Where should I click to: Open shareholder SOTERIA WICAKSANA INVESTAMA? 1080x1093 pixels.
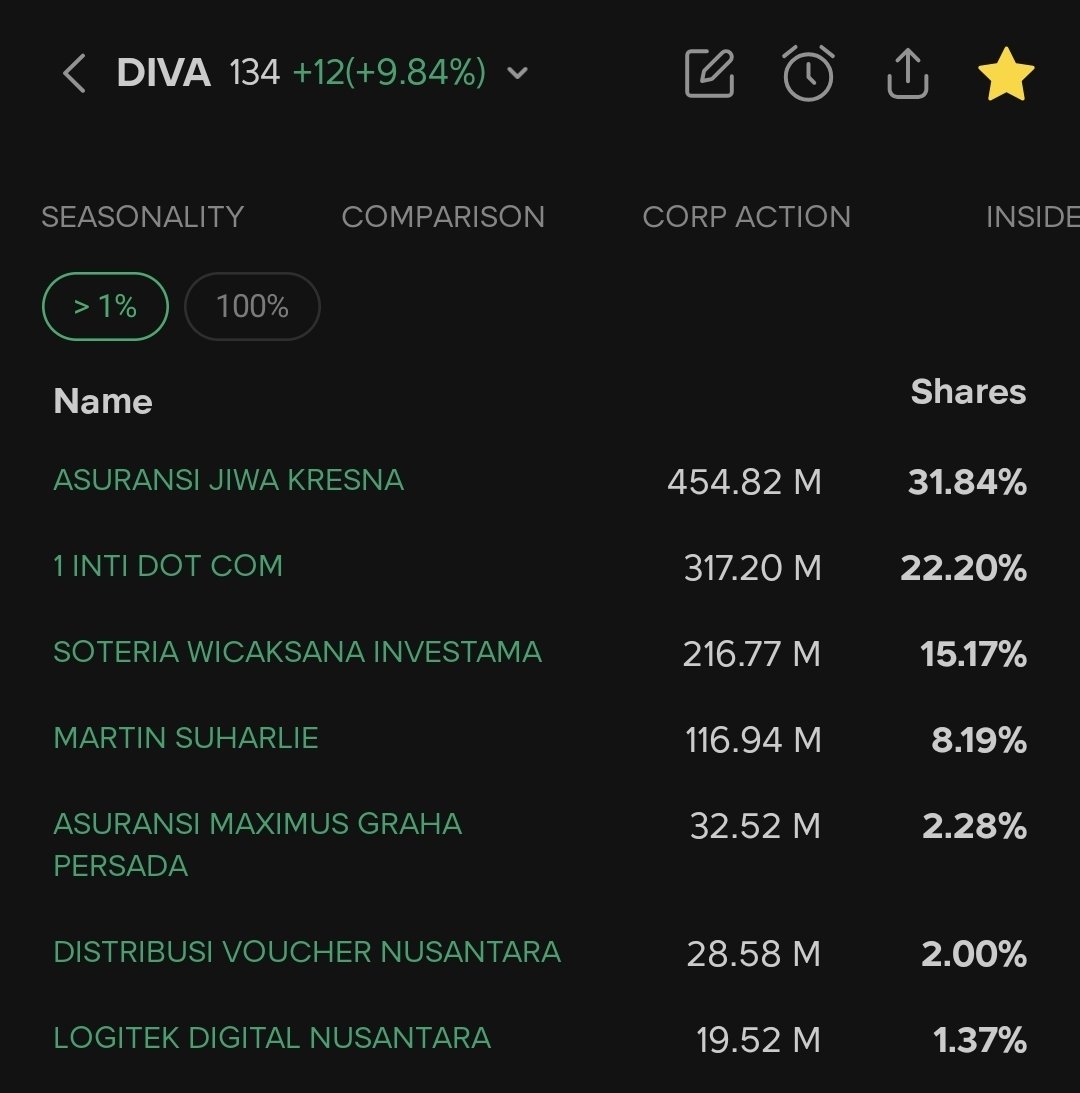pyautogui.click(x=298, y=652)
